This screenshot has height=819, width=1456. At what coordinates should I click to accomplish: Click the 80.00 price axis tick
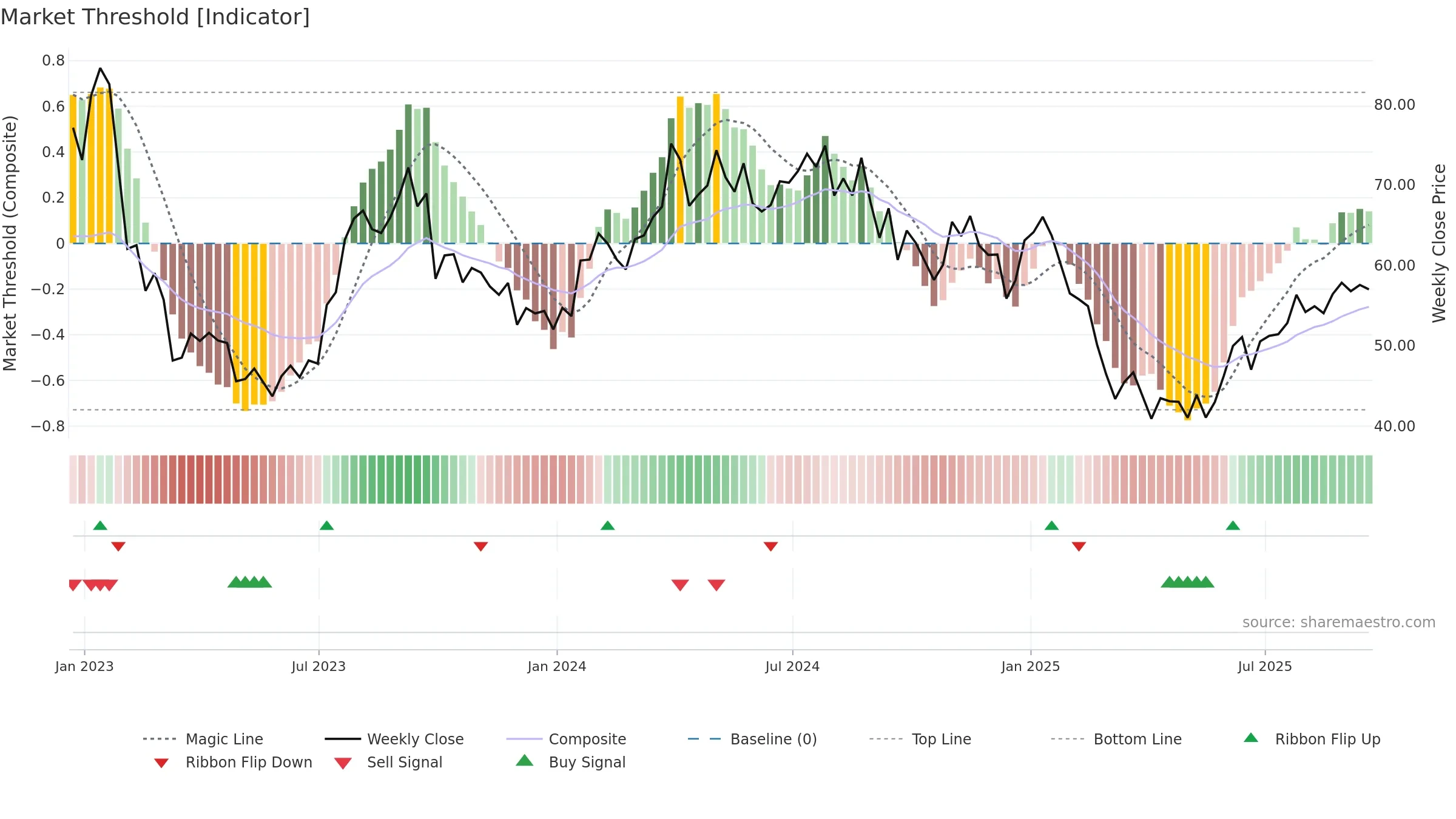pos(1395,105)
